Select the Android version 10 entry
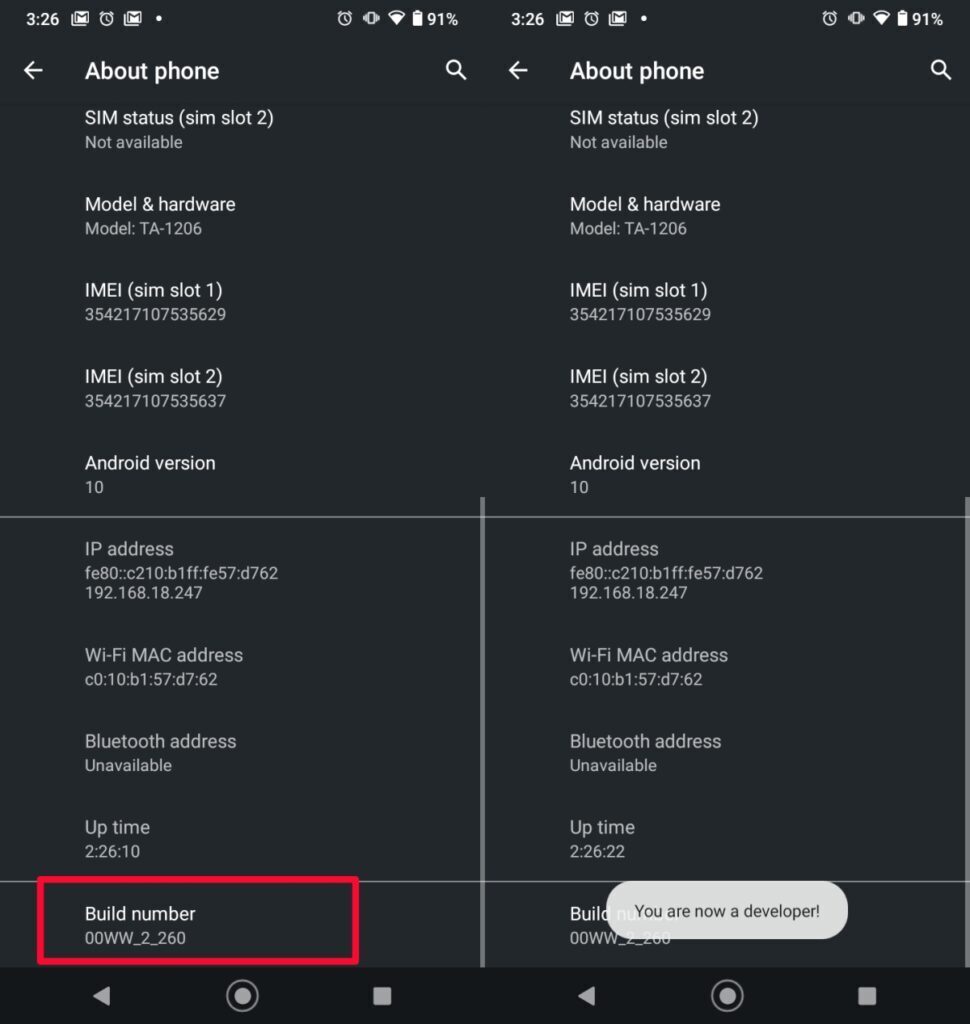Viewport: 970px width, 1024px height. [x=150, y=474]
